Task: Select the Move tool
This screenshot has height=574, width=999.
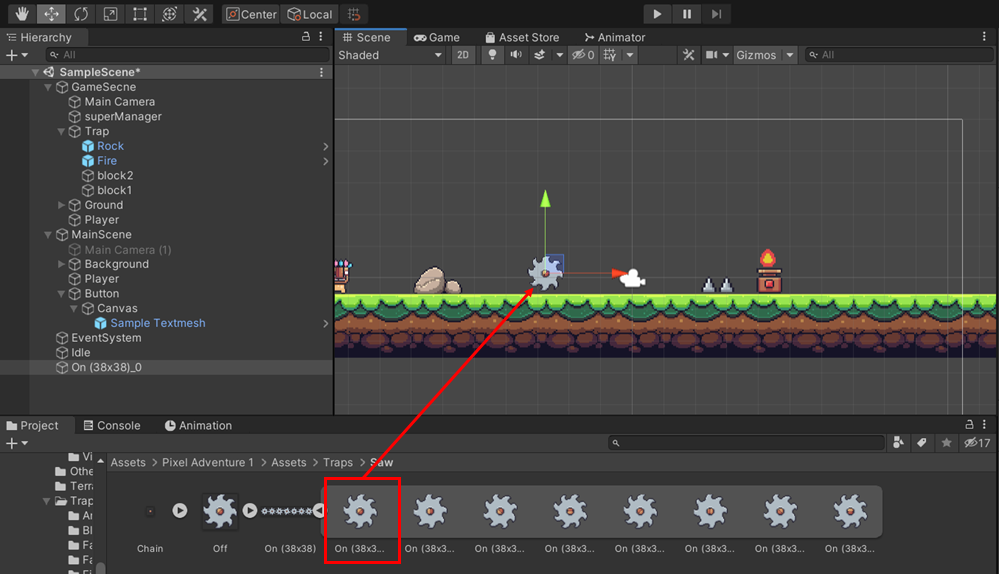Action: 52,14
